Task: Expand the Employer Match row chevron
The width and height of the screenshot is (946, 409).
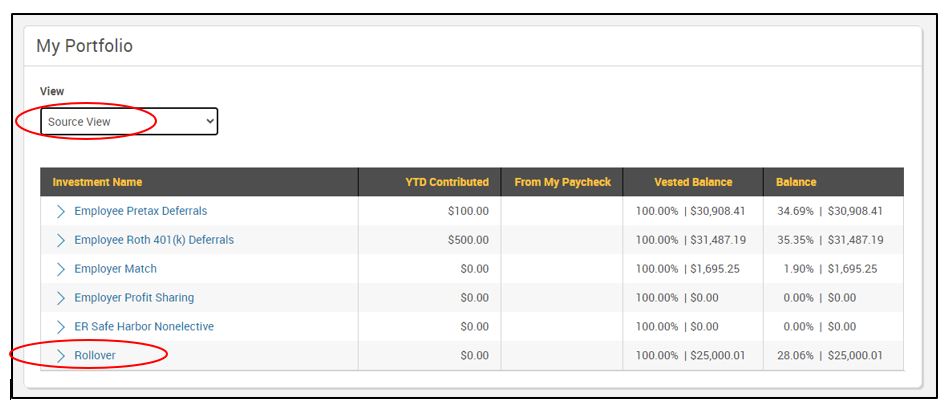Action: [61, 269]
